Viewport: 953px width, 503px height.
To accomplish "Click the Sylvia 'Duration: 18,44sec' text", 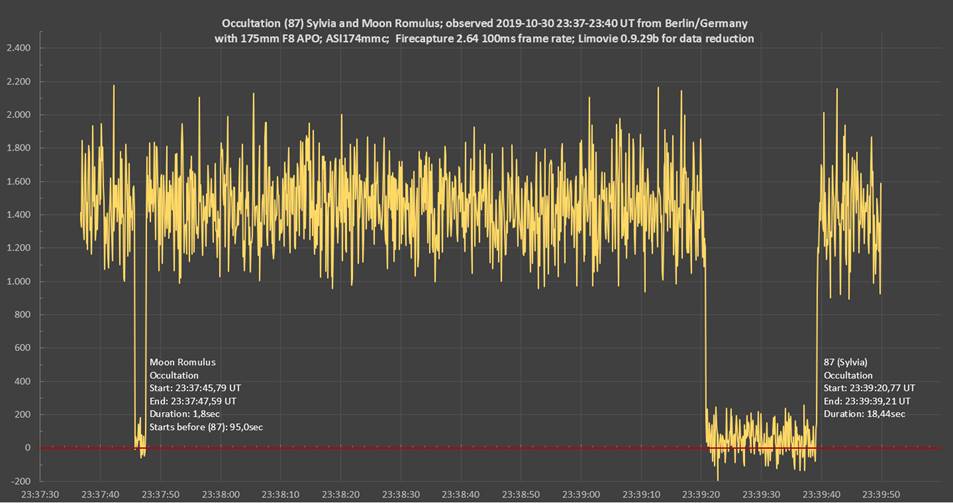I will (865, 413).
